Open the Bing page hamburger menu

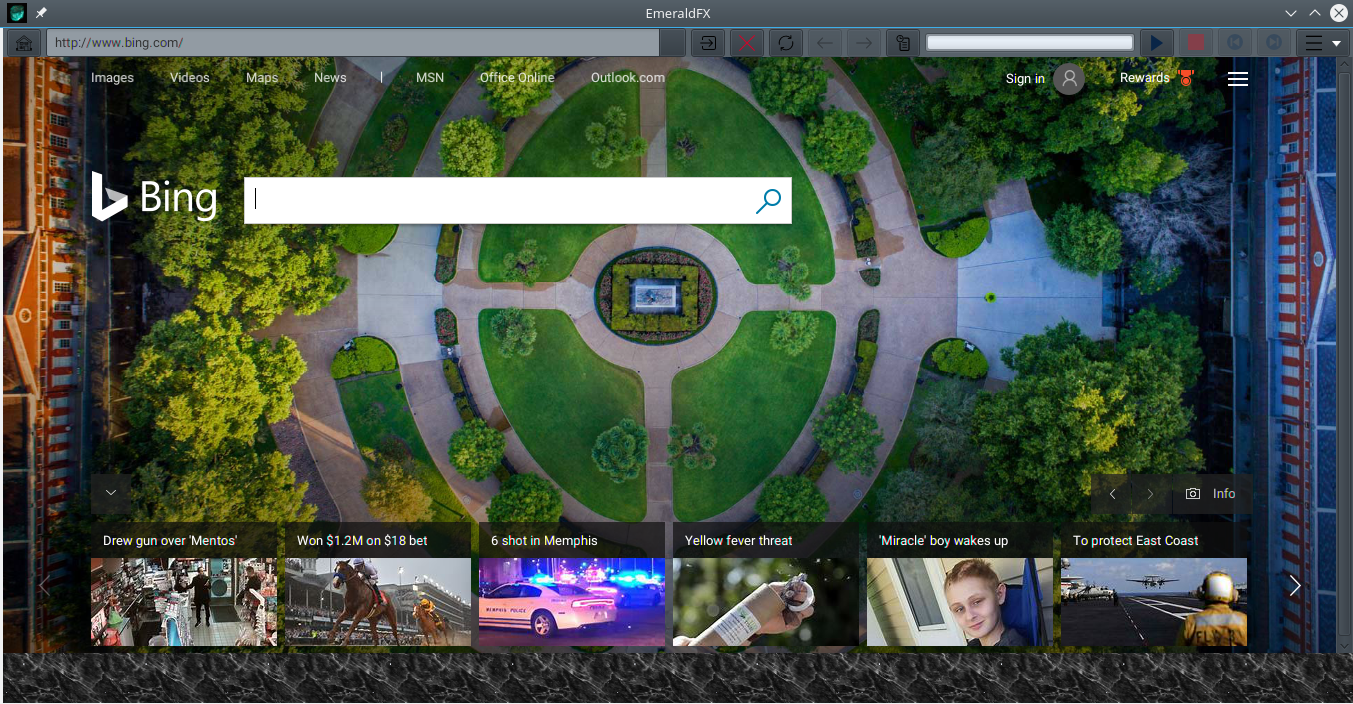point(1238,79)
